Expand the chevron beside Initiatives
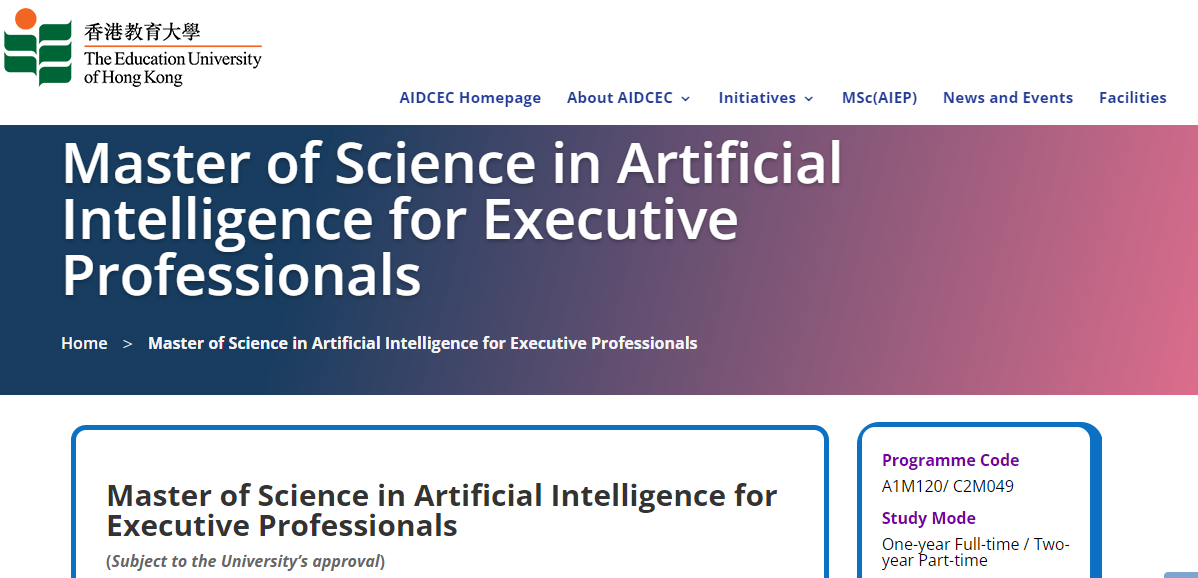Viewport: 1198px width, 578px height. click(808, 98)
